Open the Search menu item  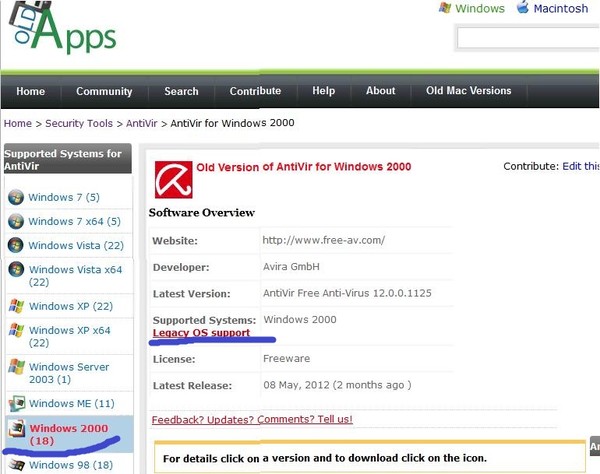click(181, 91)
